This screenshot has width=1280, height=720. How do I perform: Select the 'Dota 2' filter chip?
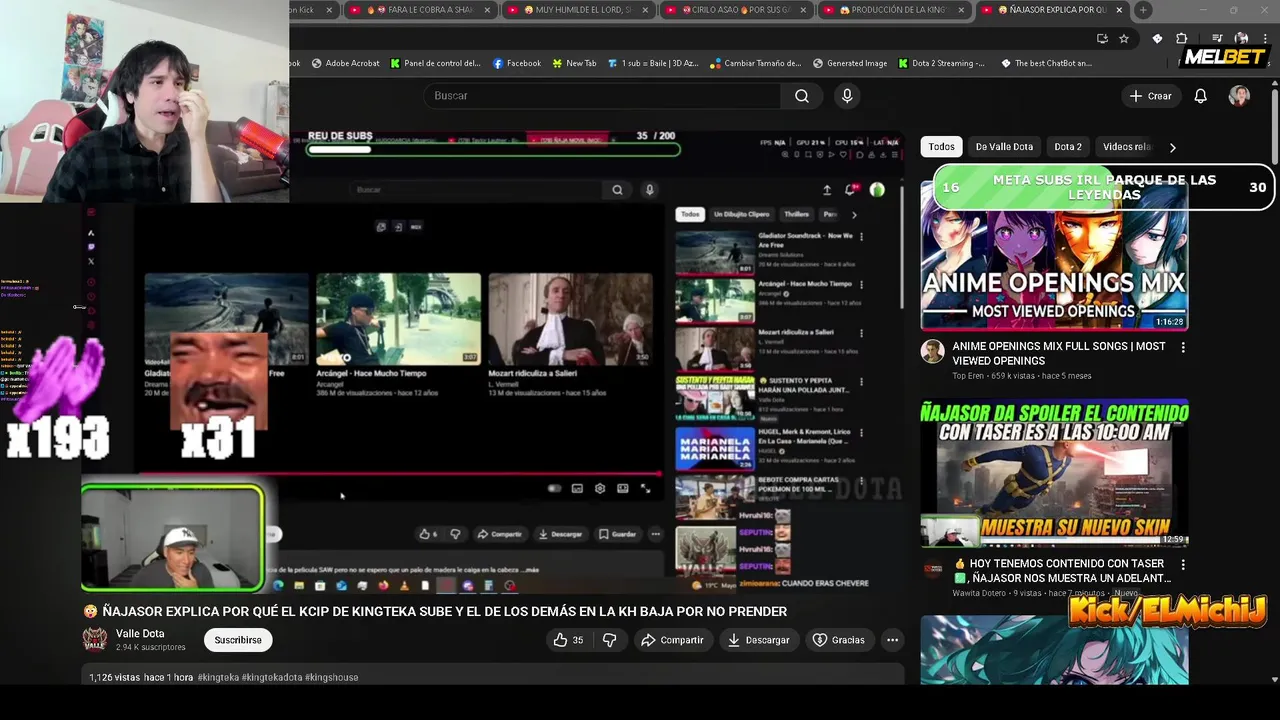click(x=1068, y=147)
